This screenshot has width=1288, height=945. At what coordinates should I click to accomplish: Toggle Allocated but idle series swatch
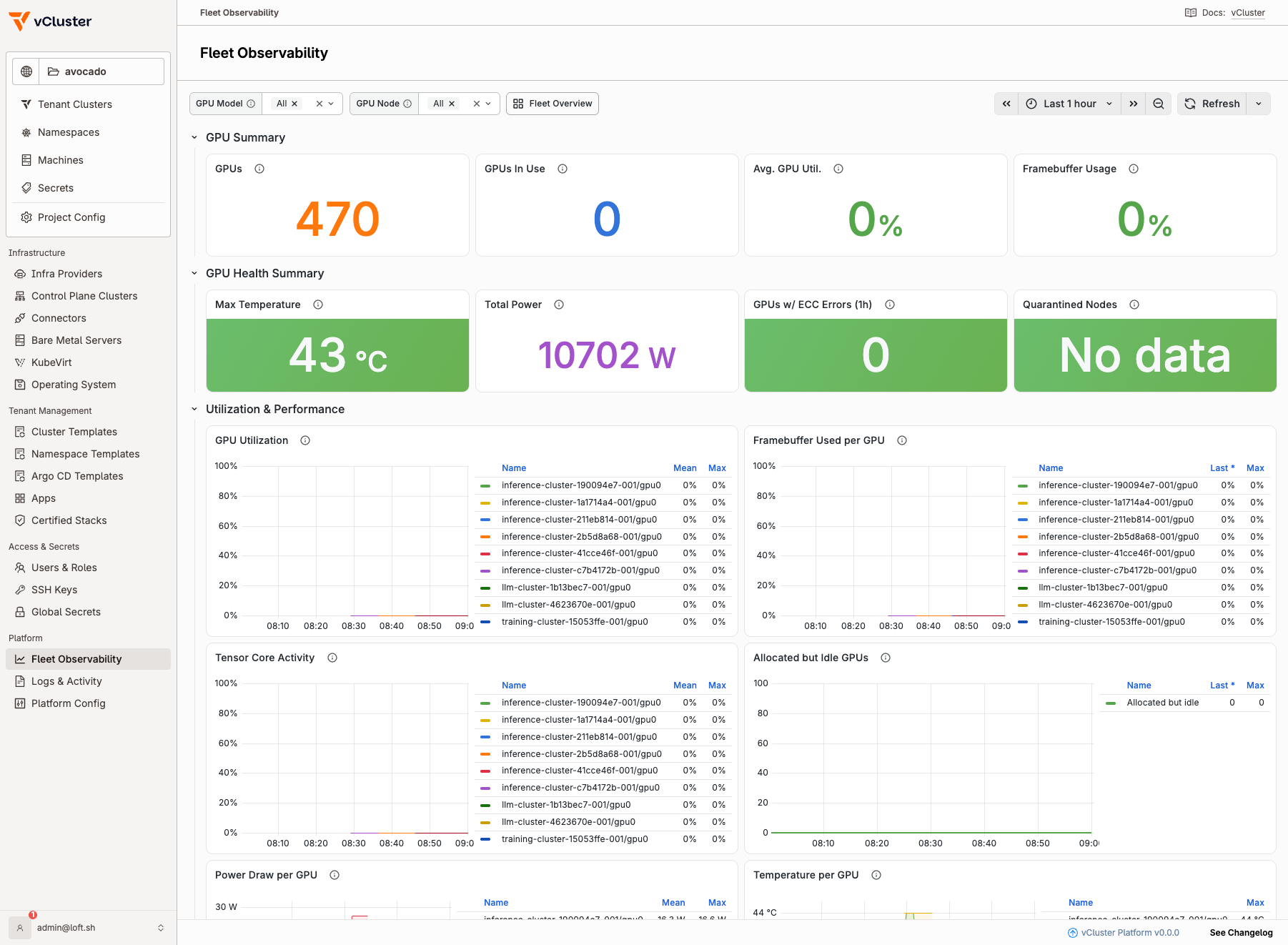pyautogui.click(x=1111, y=703)
